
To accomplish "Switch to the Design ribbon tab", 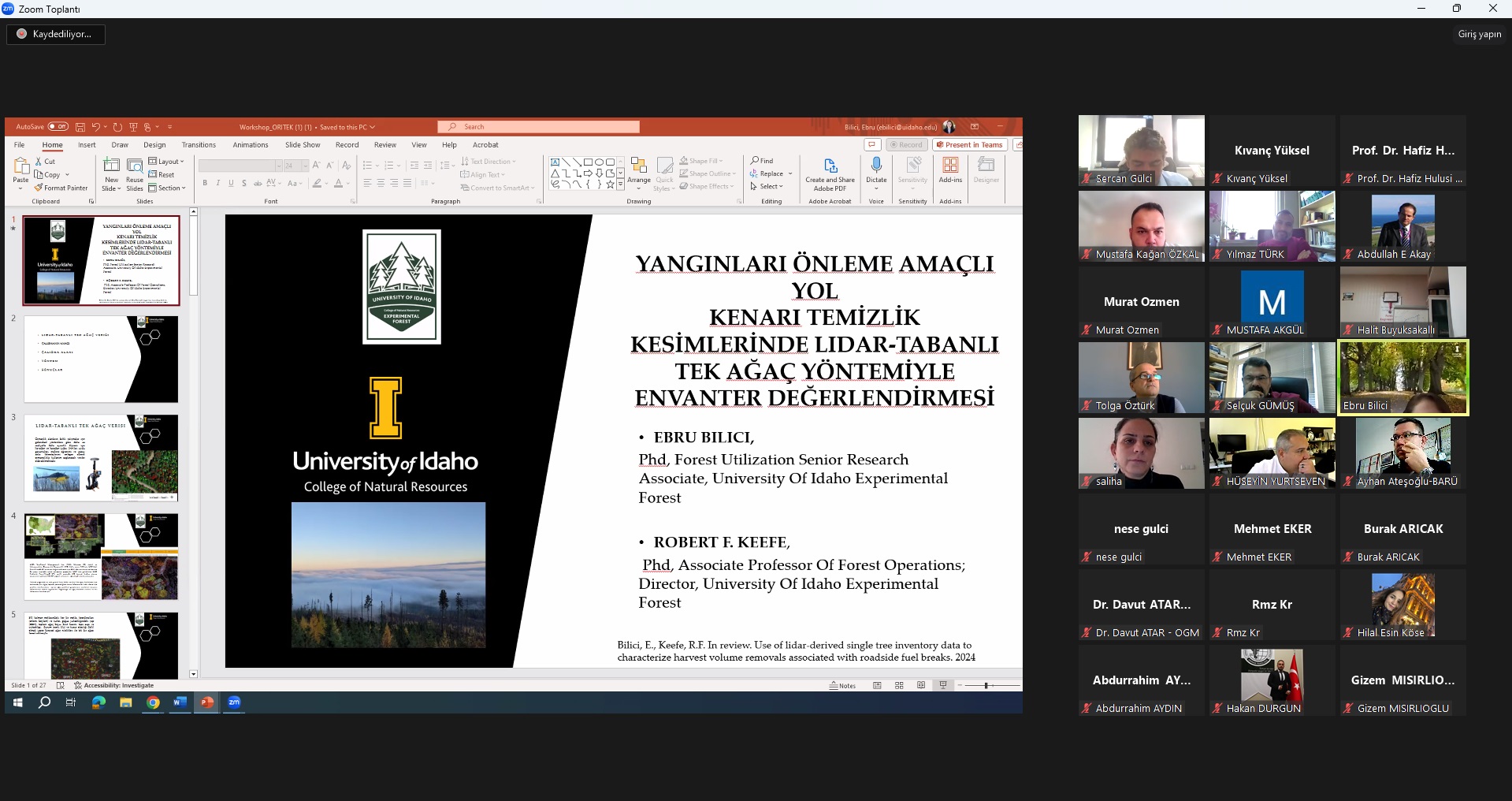I will pyautogui.click(x=154, y=145).
